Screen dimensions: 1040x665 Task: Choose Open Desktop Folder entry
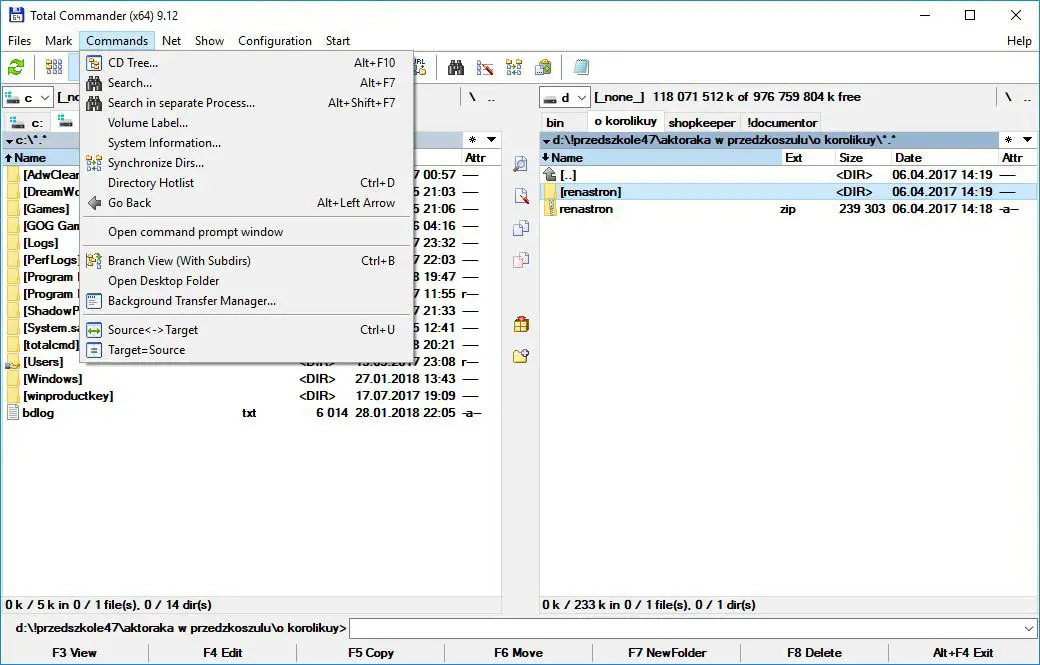pos(247,281)
